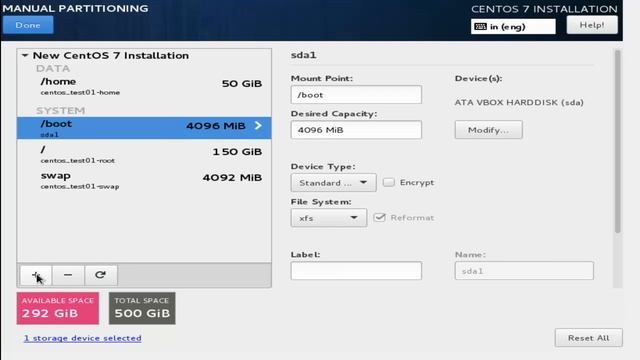
Task: Click the Desired Capacity field
Action: coord(356,130)
